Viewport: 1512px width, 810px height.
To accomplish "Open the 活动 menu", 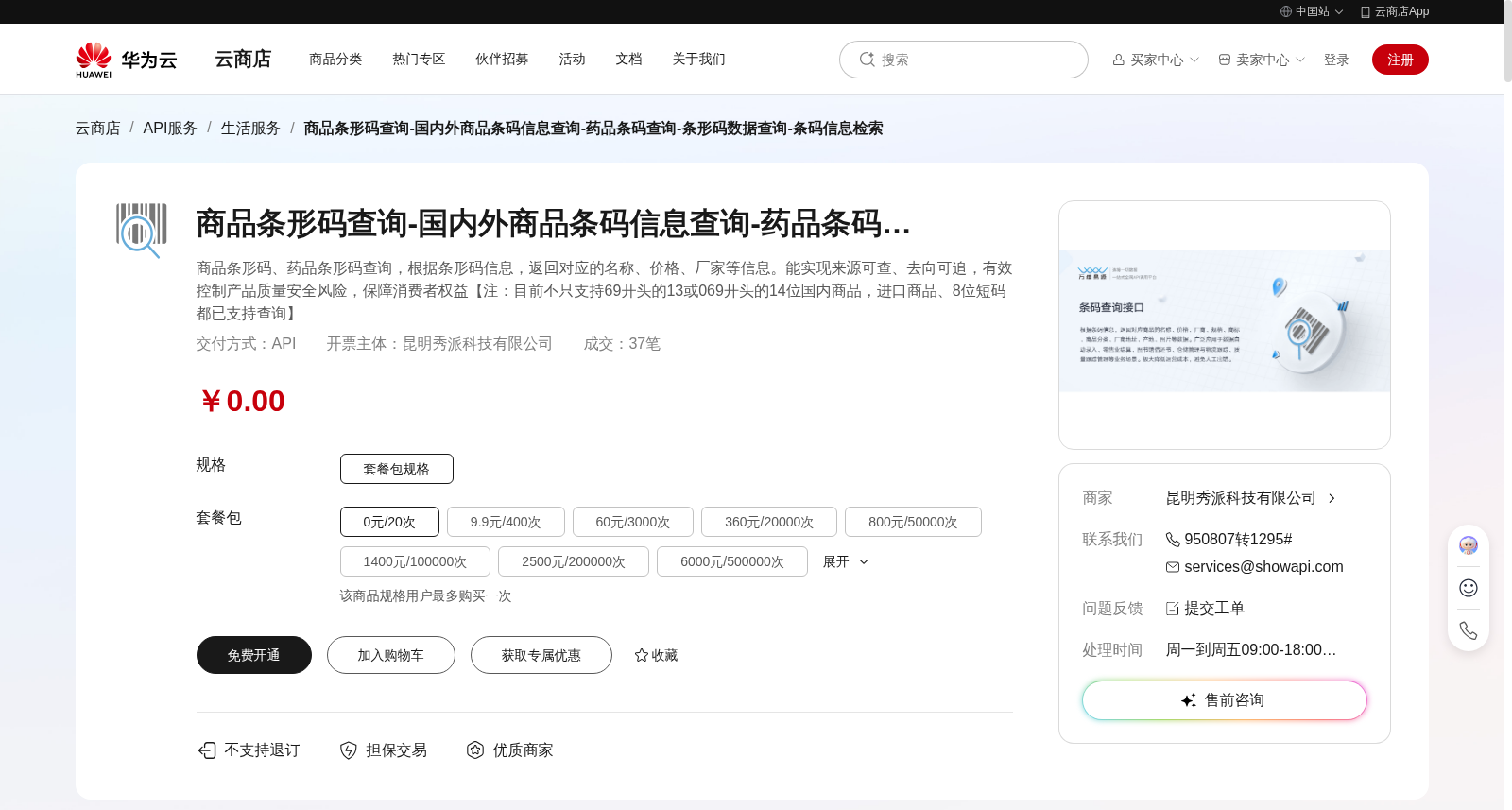I will pos(572,59).
